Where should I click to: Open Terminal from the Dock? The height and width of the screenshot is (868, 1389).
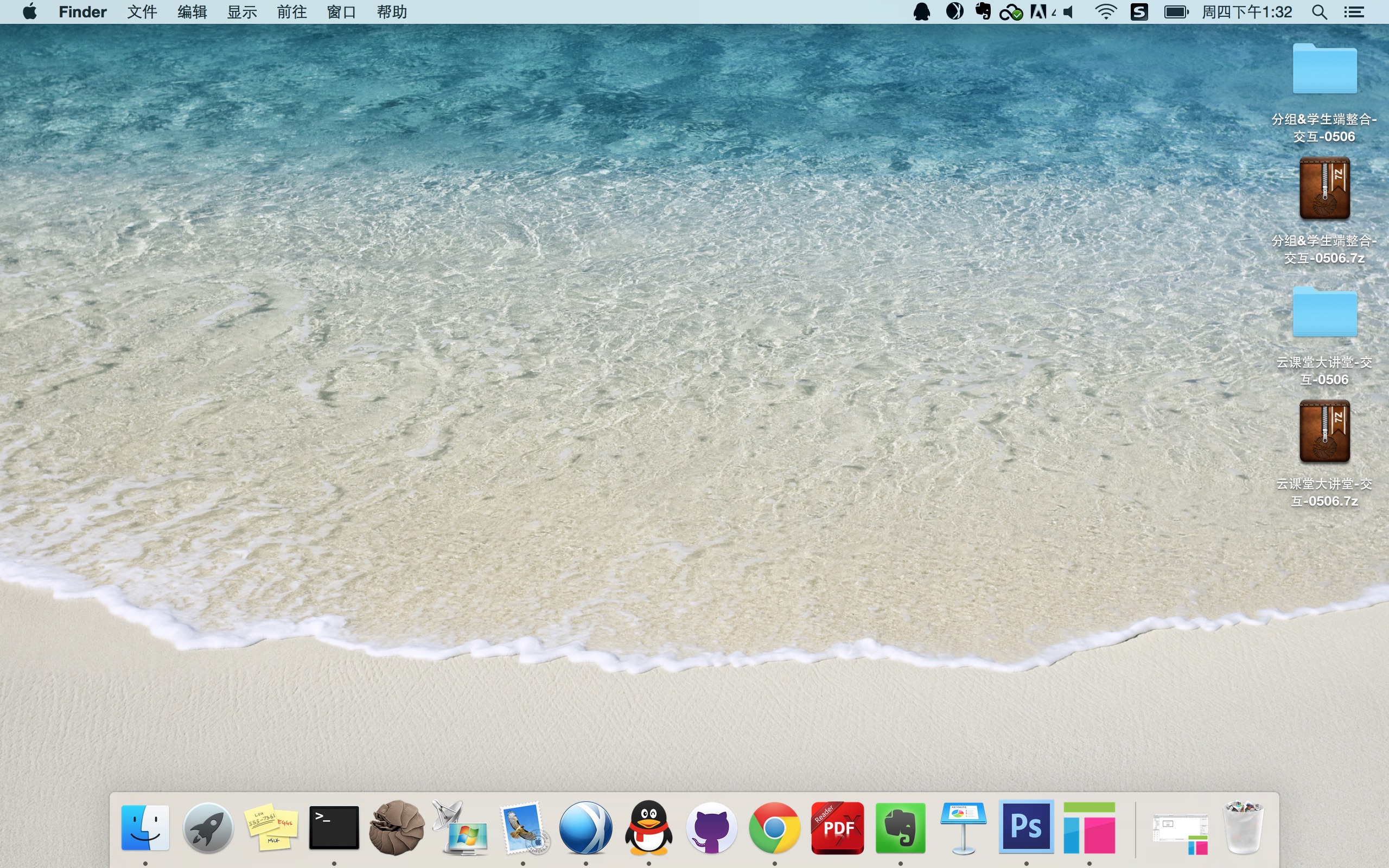point(334,827)
